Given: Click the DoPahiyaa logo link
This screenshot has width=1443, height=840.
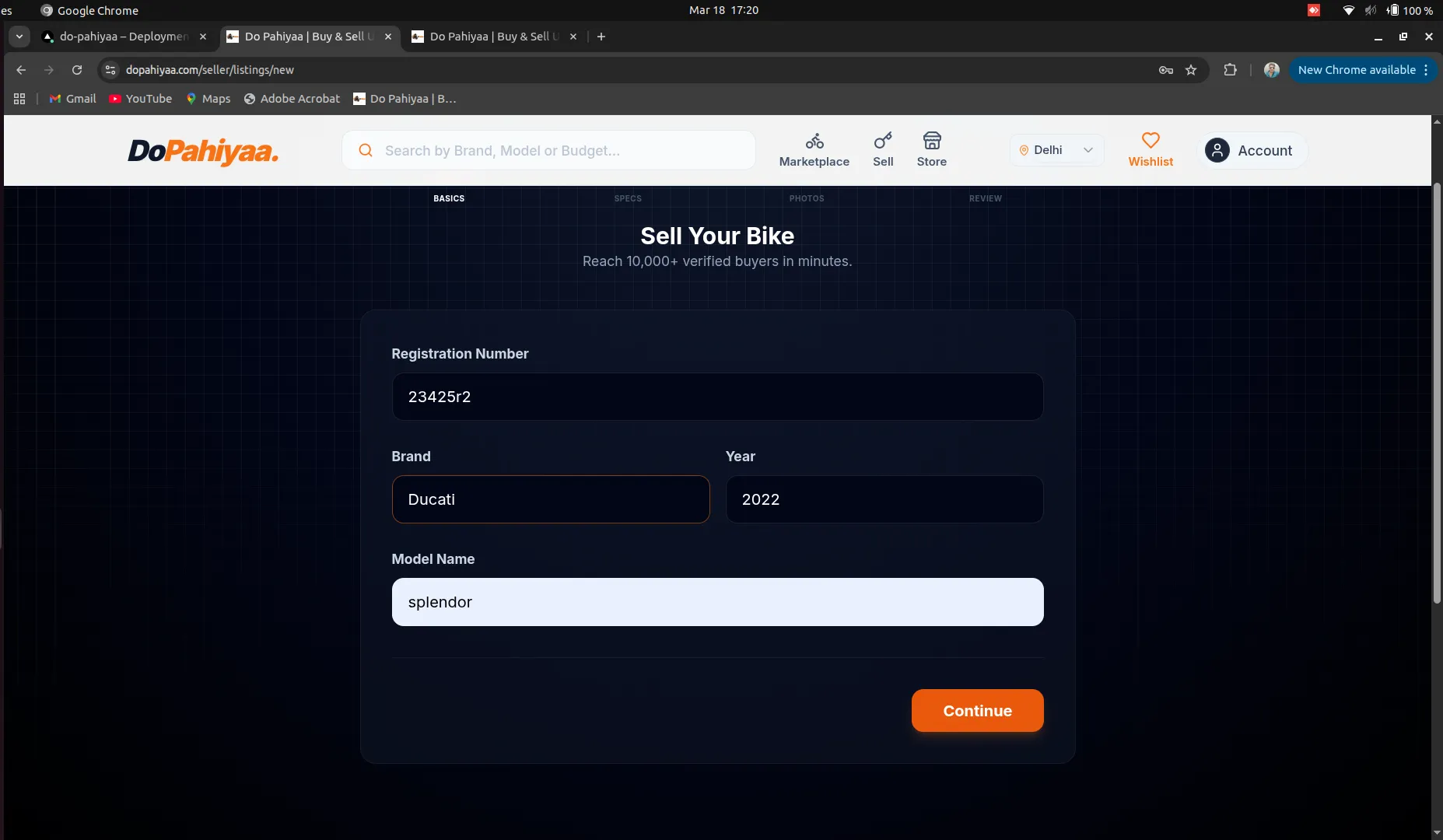Looking at the screenshot, I should [203, 151].
